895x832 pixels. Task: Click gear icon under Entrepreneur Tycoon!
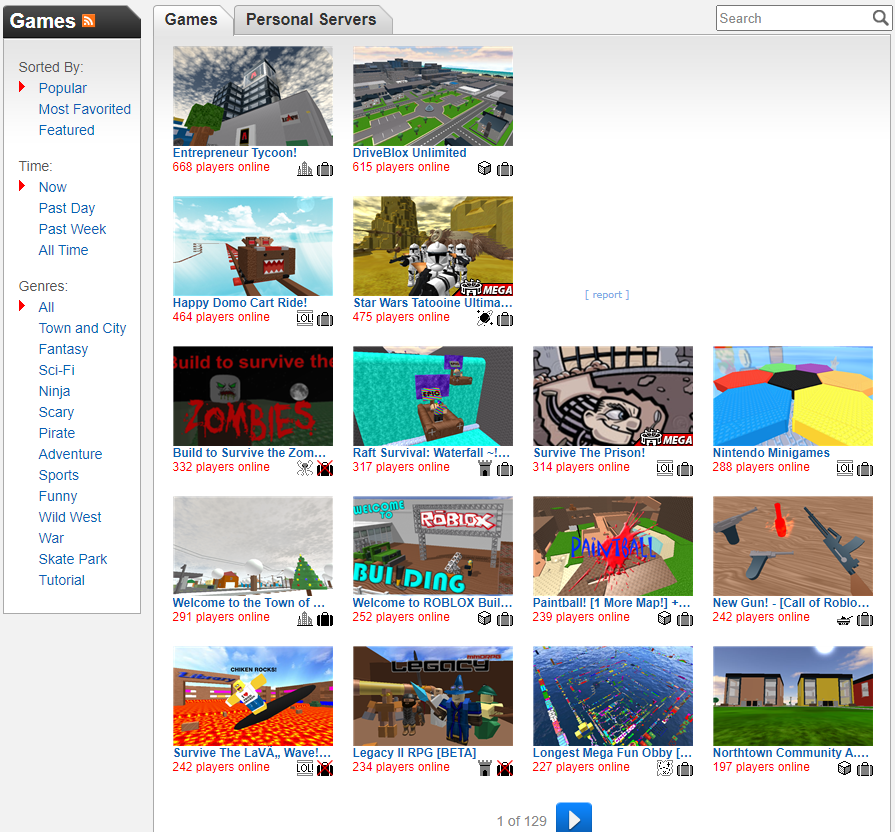point(325,169)
